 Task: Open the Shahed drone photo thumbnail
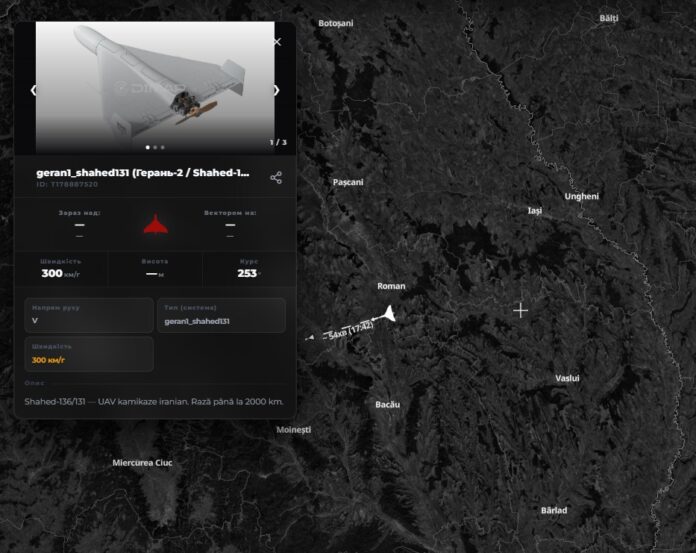(x=155, y=87)
